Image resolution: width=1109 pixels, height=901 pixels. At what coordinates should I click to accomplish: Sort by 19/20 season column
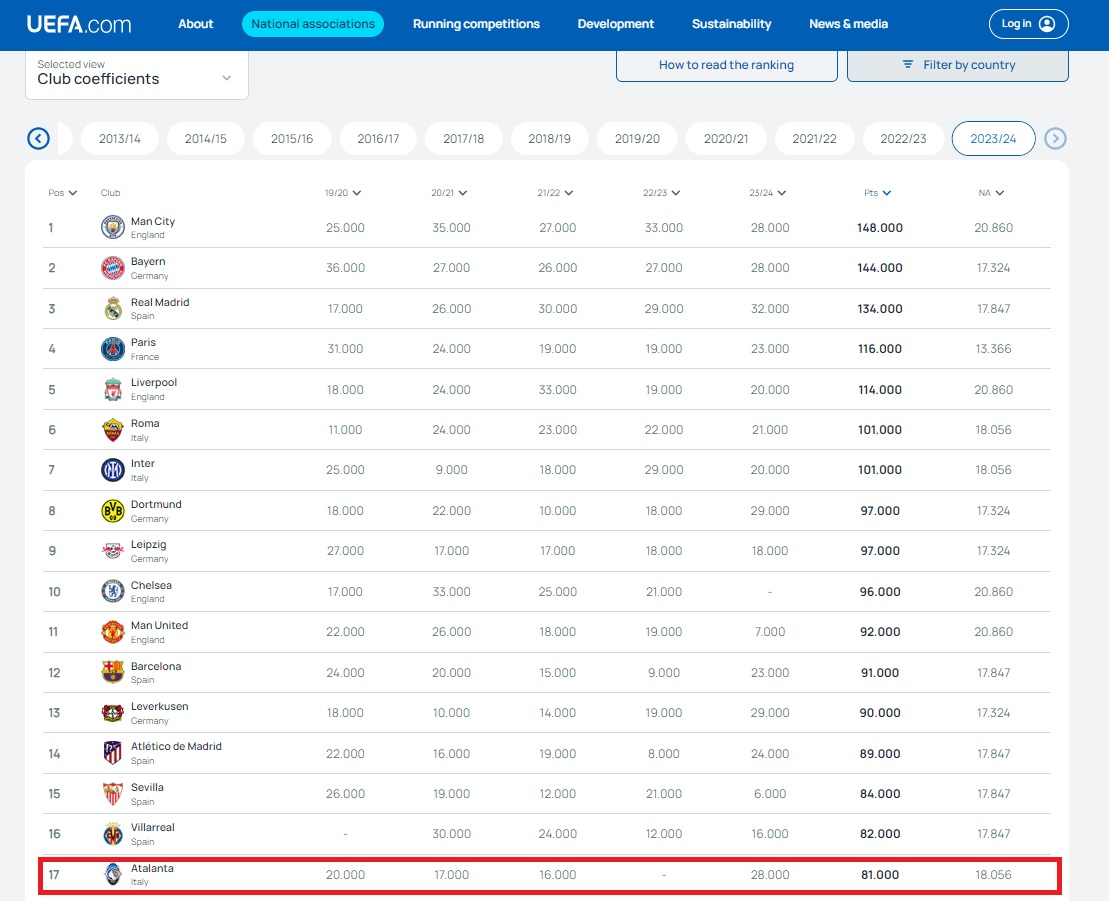coord(342,193)
